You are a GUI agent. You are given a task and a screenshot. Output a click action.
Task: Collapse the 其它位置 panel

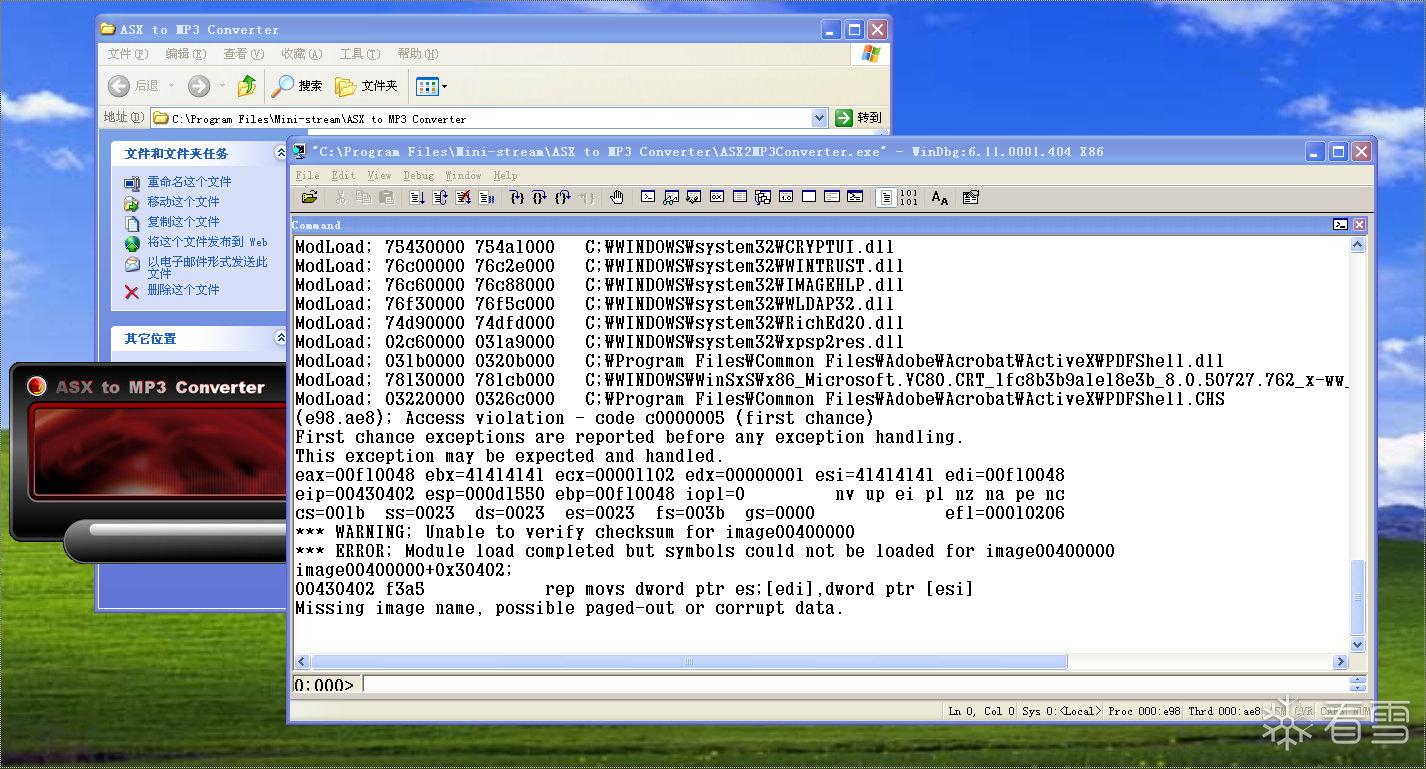(280, 338)
